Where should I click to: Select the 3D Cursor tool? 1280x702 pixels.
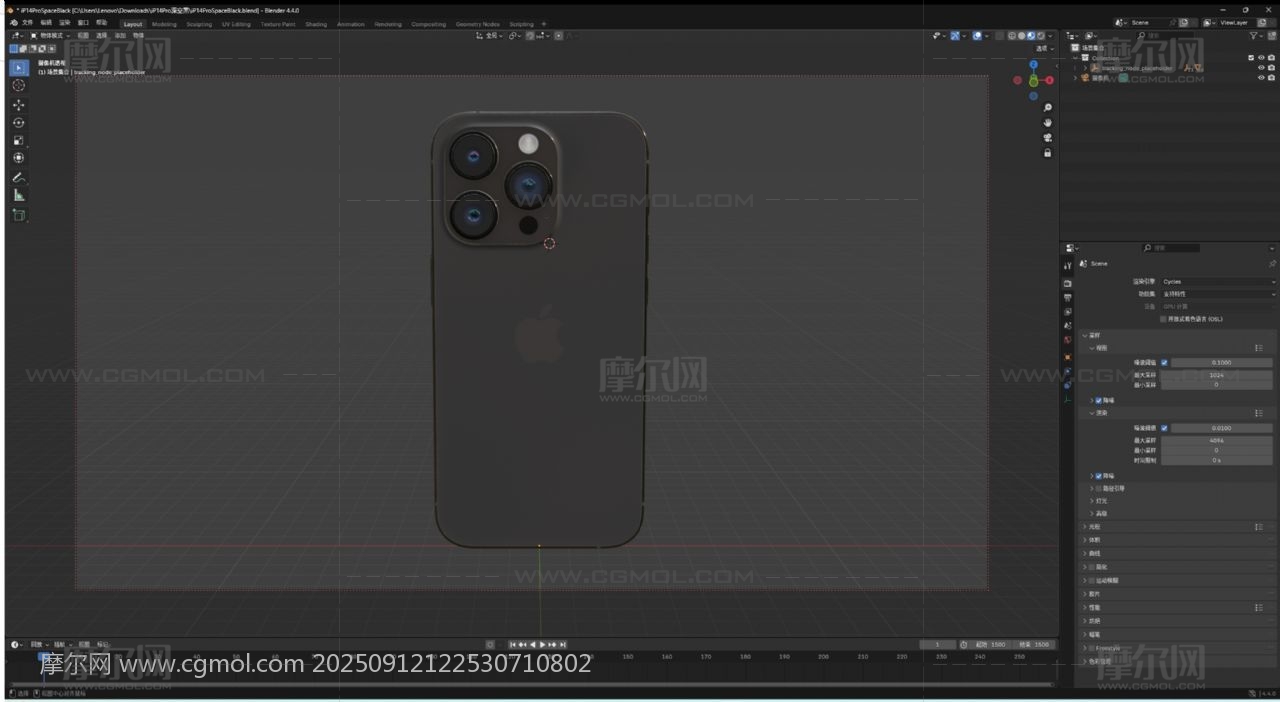(18, 86)
